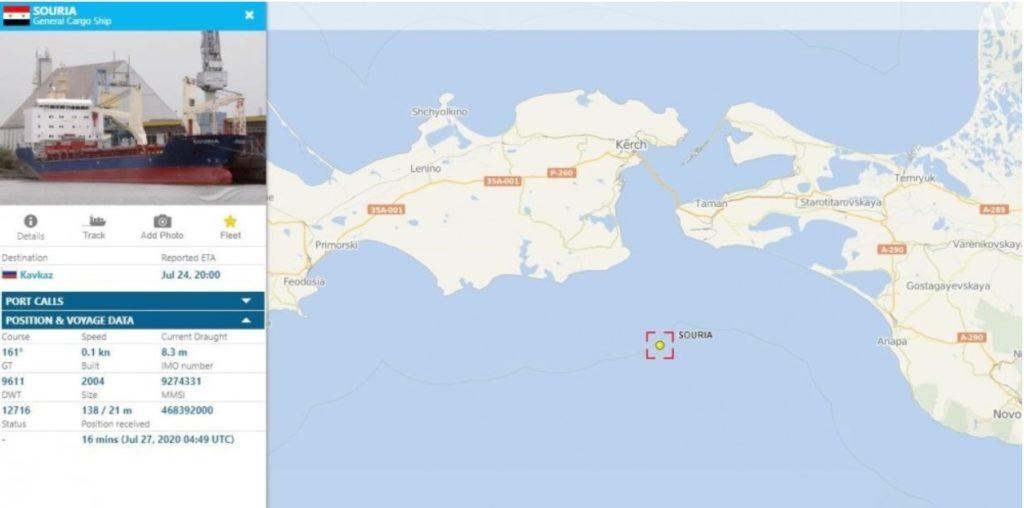Viewport: 1024px width, 508px height.
Task: Click the IMO number 9274331
Action: click(182, 381)
